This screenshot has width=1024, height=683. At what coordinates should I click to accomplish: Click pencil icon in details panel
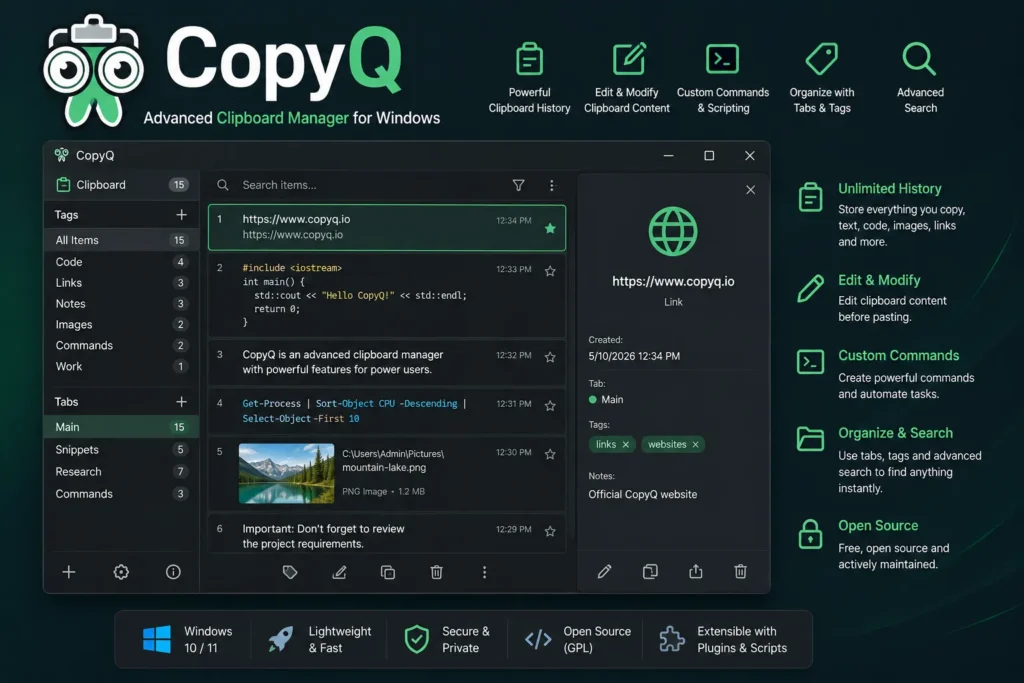coord(605,572)
